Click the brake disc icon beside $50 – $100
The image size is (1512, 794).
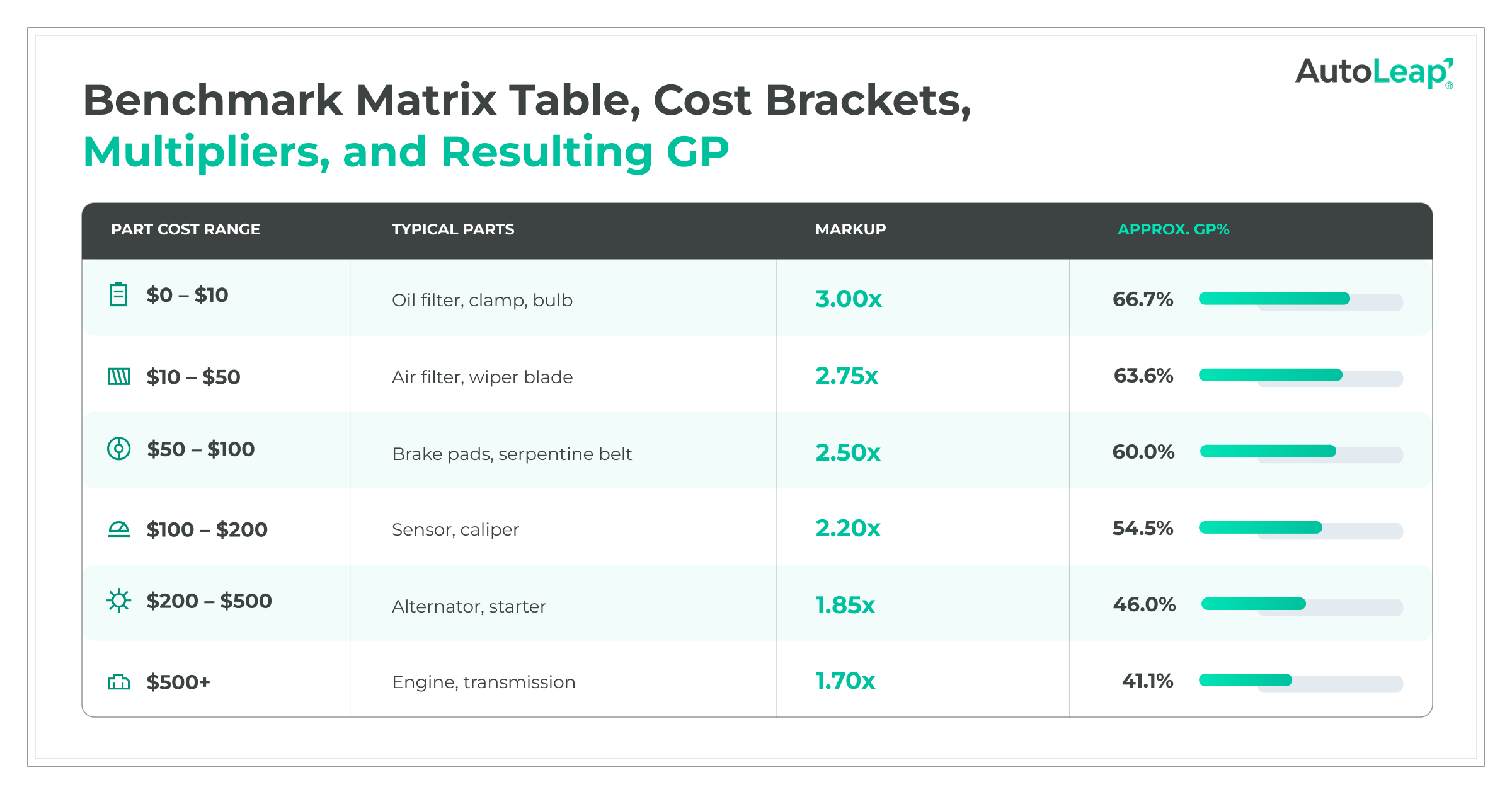point(118,449)
